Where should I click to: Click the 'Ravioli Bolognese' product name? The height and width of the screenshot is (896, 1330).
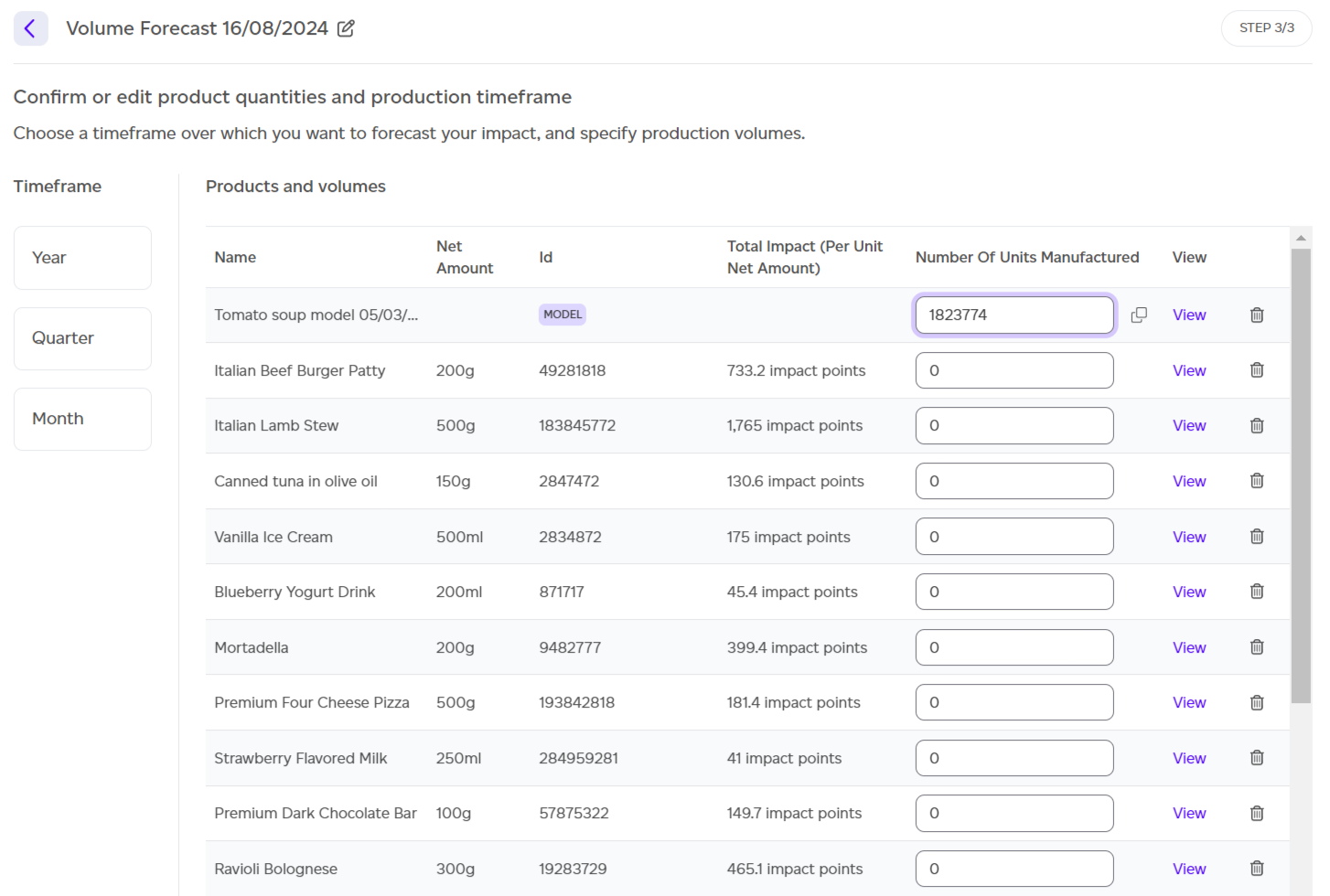tap(276, 869)
